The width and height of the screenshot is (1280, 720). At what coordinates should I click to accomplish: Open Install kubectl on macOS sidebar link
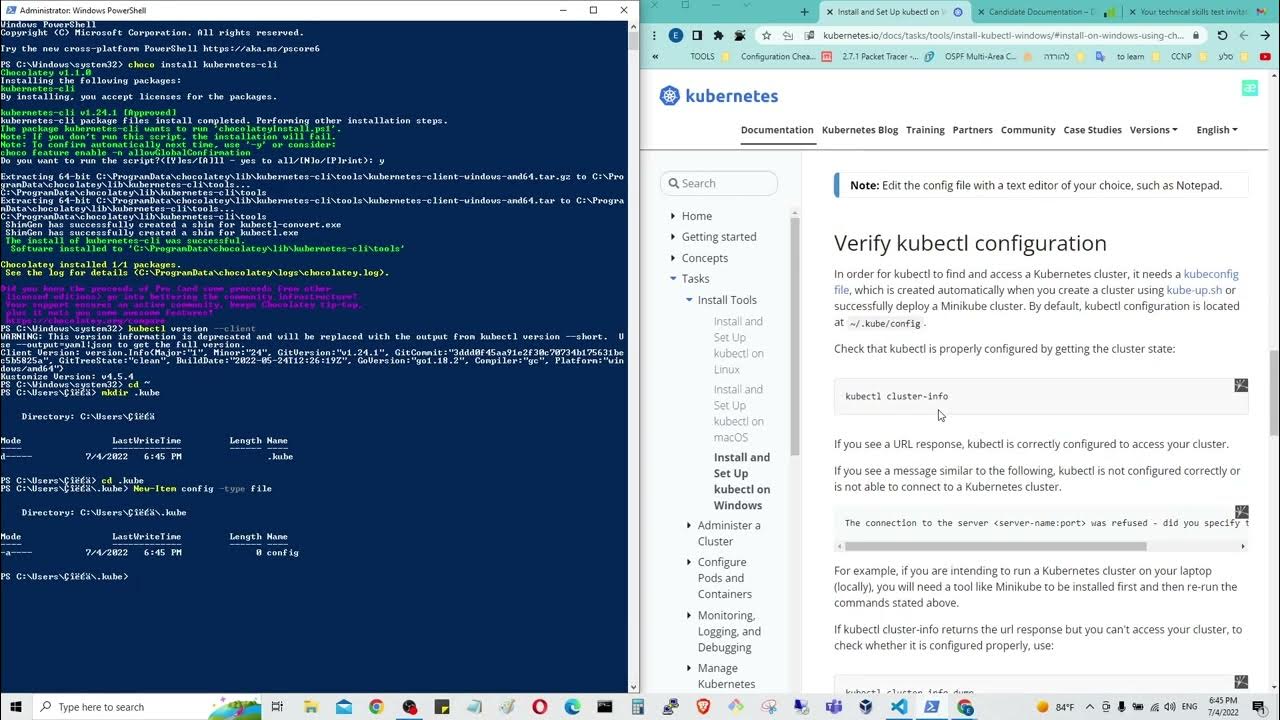[739, 413]
